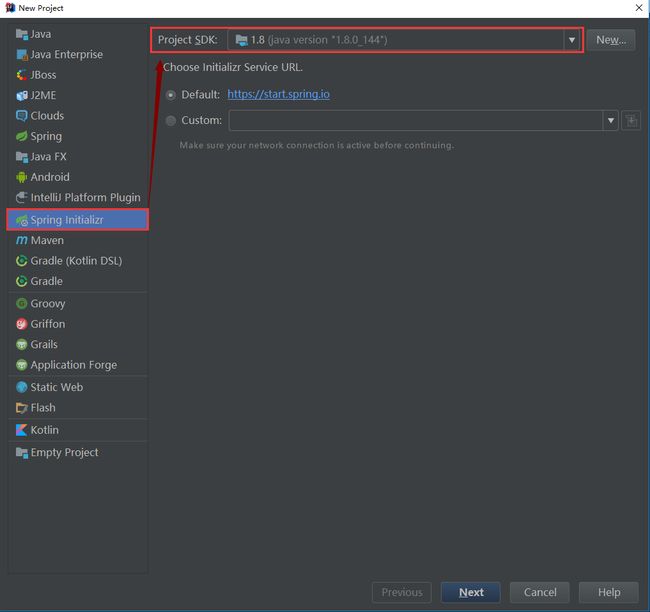This screenshot has width=650, height=612.
Task: Click the Gradle icon
Action: (x=22, y=281)
